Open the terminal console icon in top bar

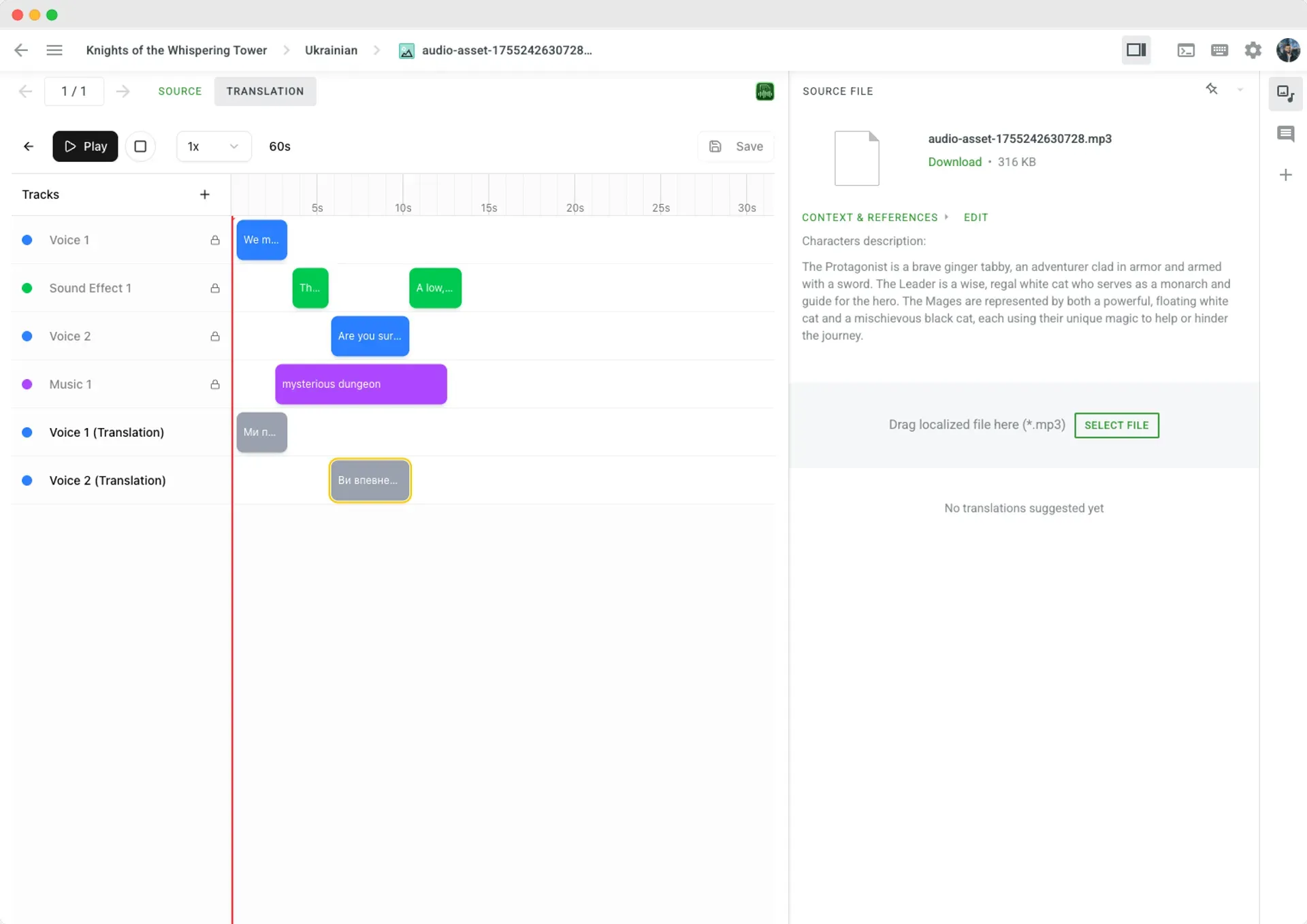tap(1185, 50)
